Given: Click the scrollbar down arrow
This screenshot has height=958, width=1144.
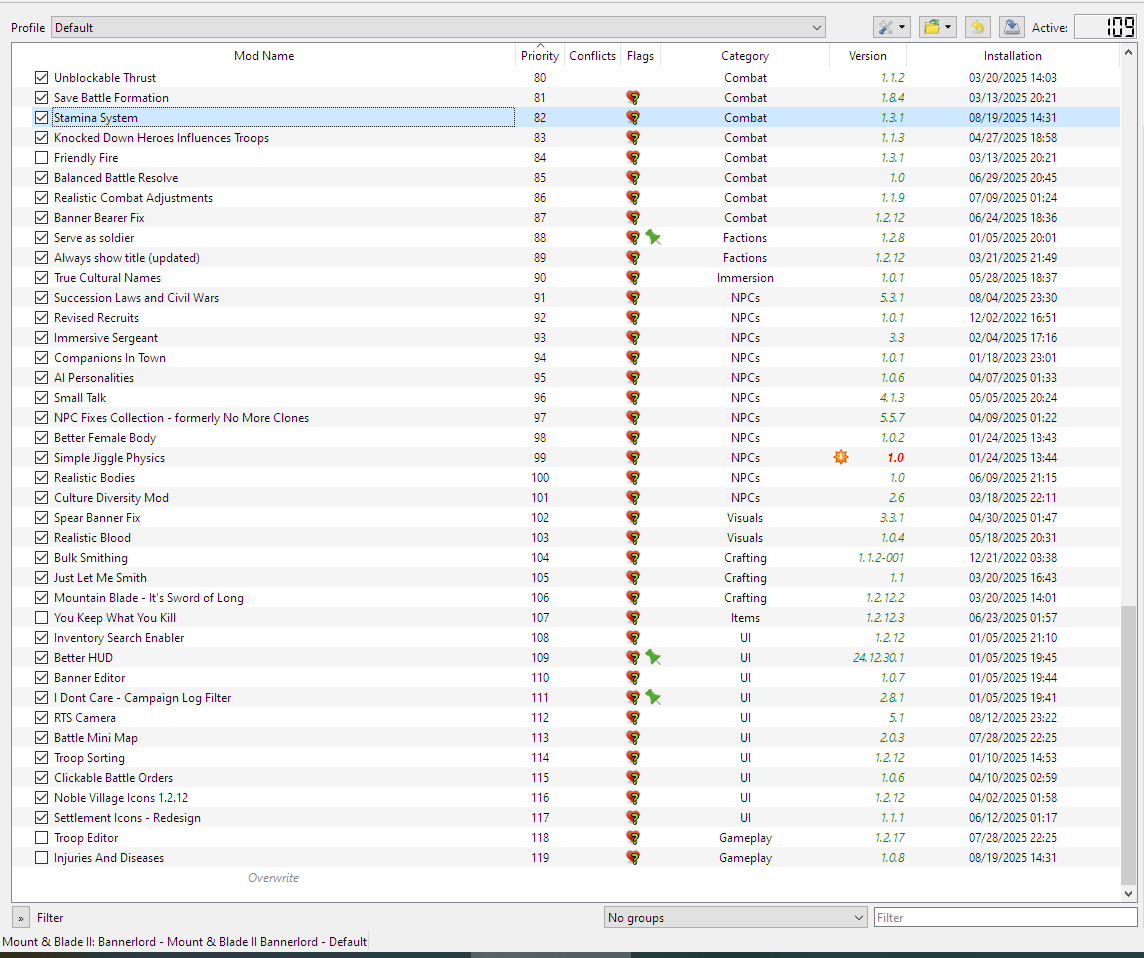Looking at the screenshot, I should click(1128, 892).
